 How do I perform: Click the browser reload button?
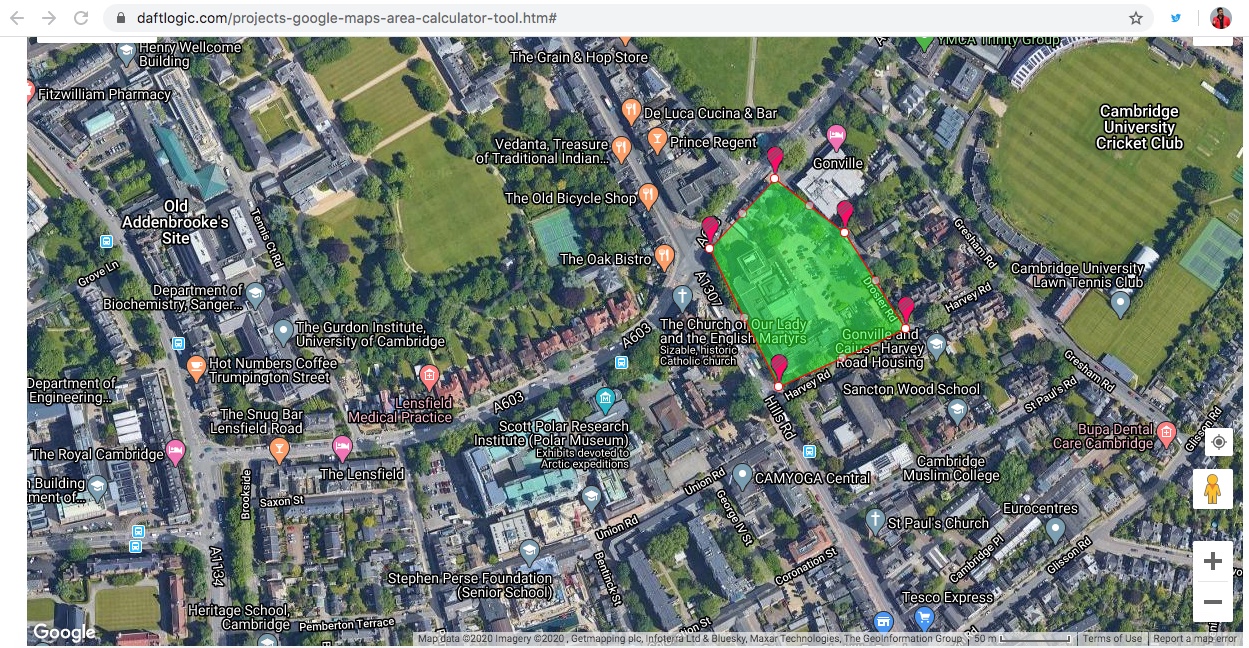(81, 18)
